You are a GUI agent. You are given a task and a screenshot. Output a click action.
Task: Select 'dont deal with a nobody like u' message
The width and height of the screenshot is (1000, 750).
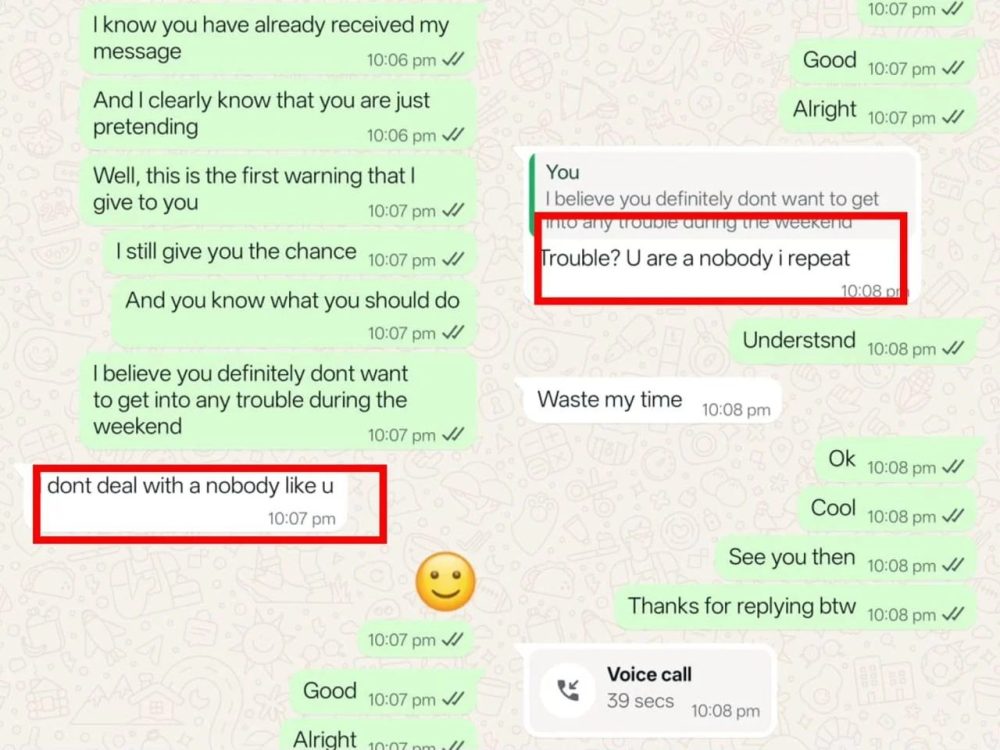(190, 501)
